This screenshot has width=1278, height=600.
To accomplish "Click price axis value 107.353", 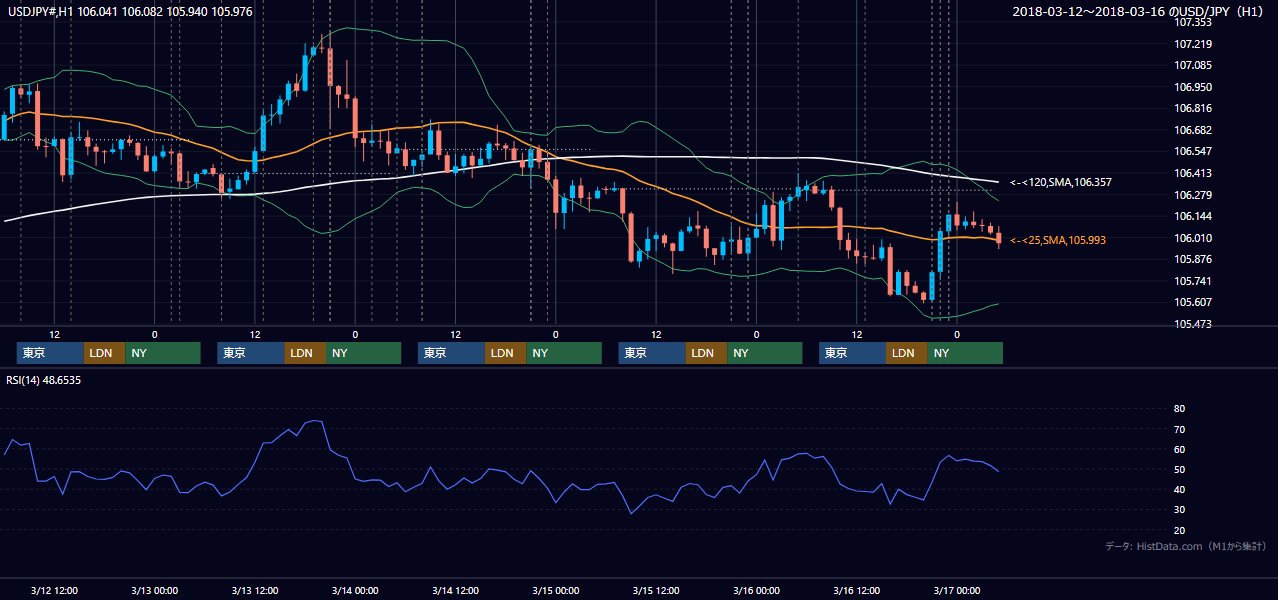I will (1193, 22).
